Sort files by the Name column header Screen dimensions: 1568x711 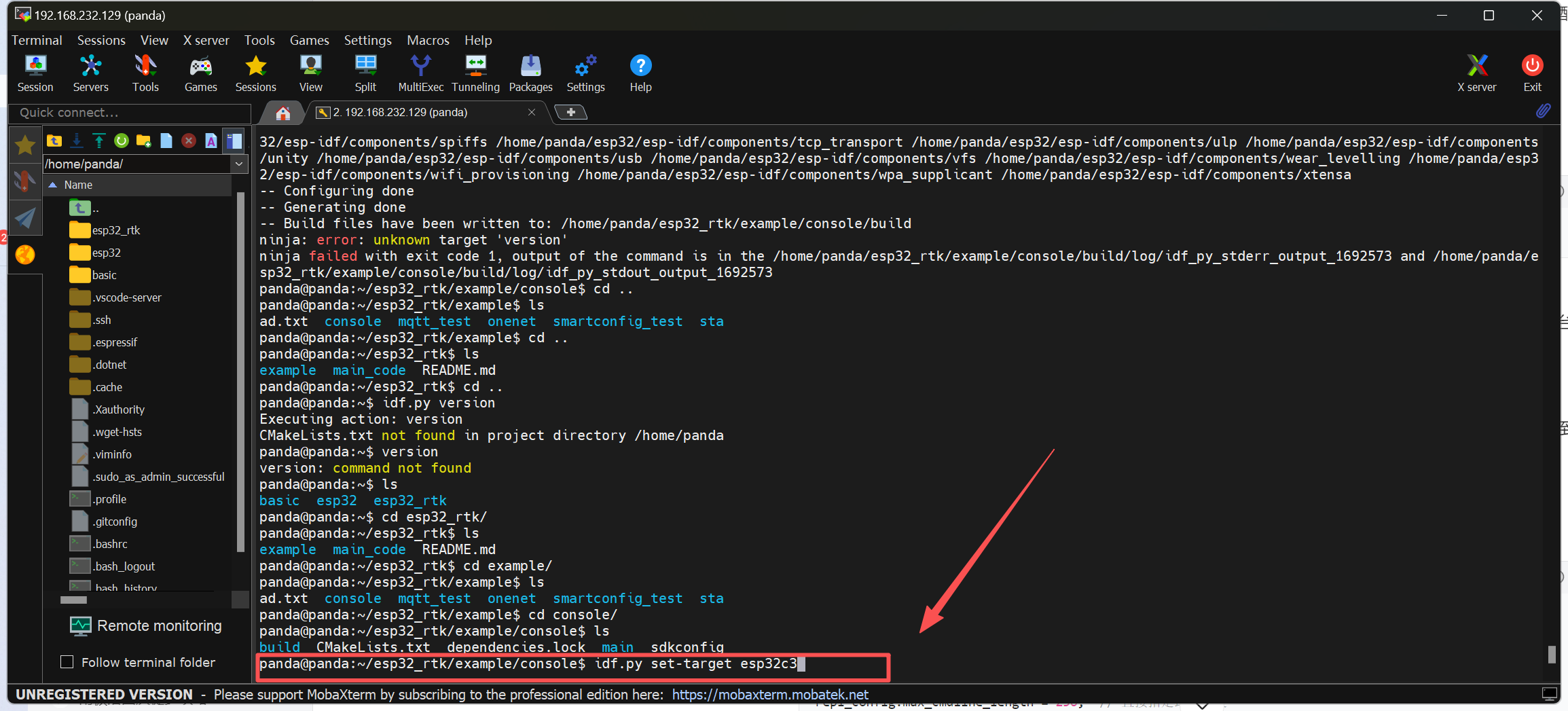[138, 185]
